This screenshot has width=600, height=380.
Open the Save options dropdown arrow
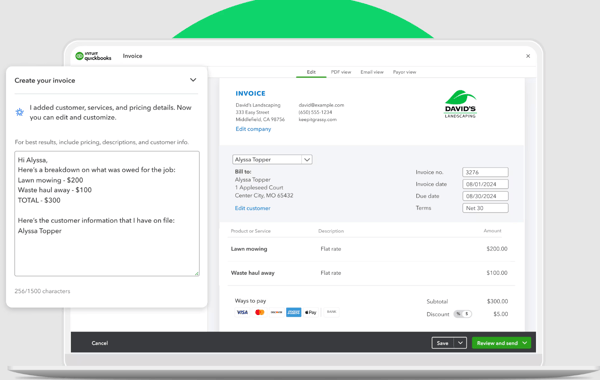[460, 343]
